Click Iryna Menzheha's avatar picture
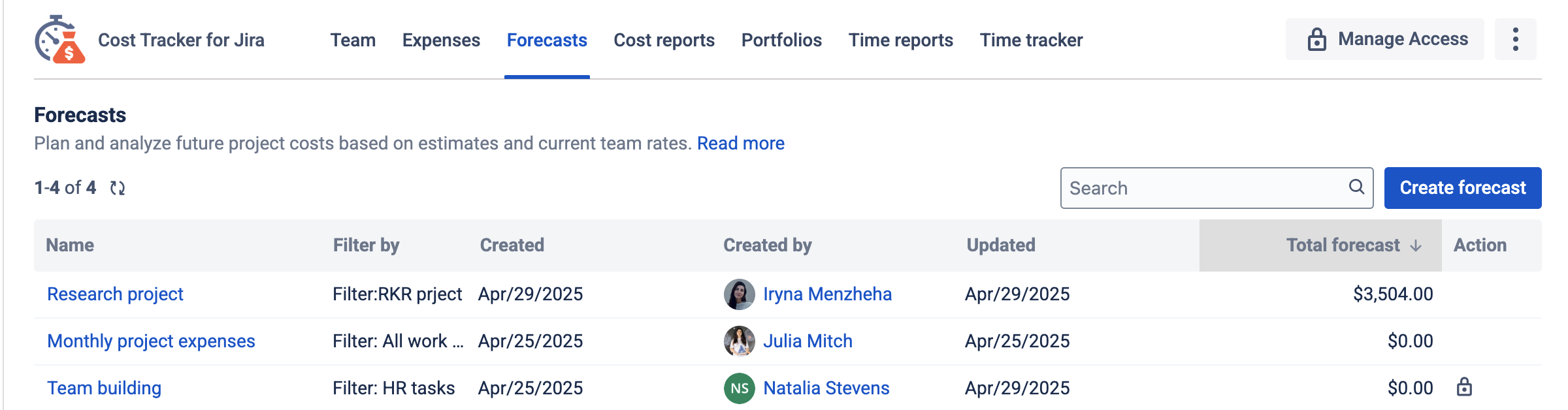 pos(739,294)
